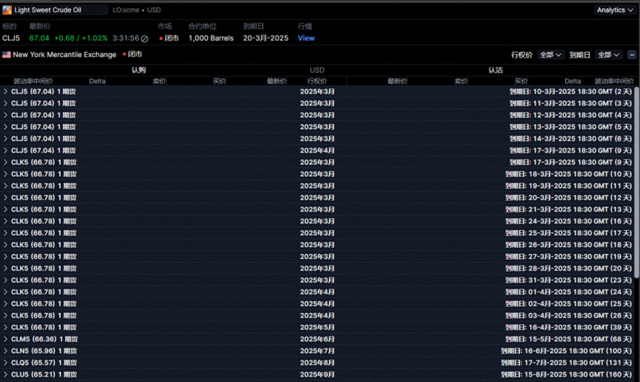Click the 2025年6月 cell
This screenshot has width=640, height=382.
click(317, 340)
